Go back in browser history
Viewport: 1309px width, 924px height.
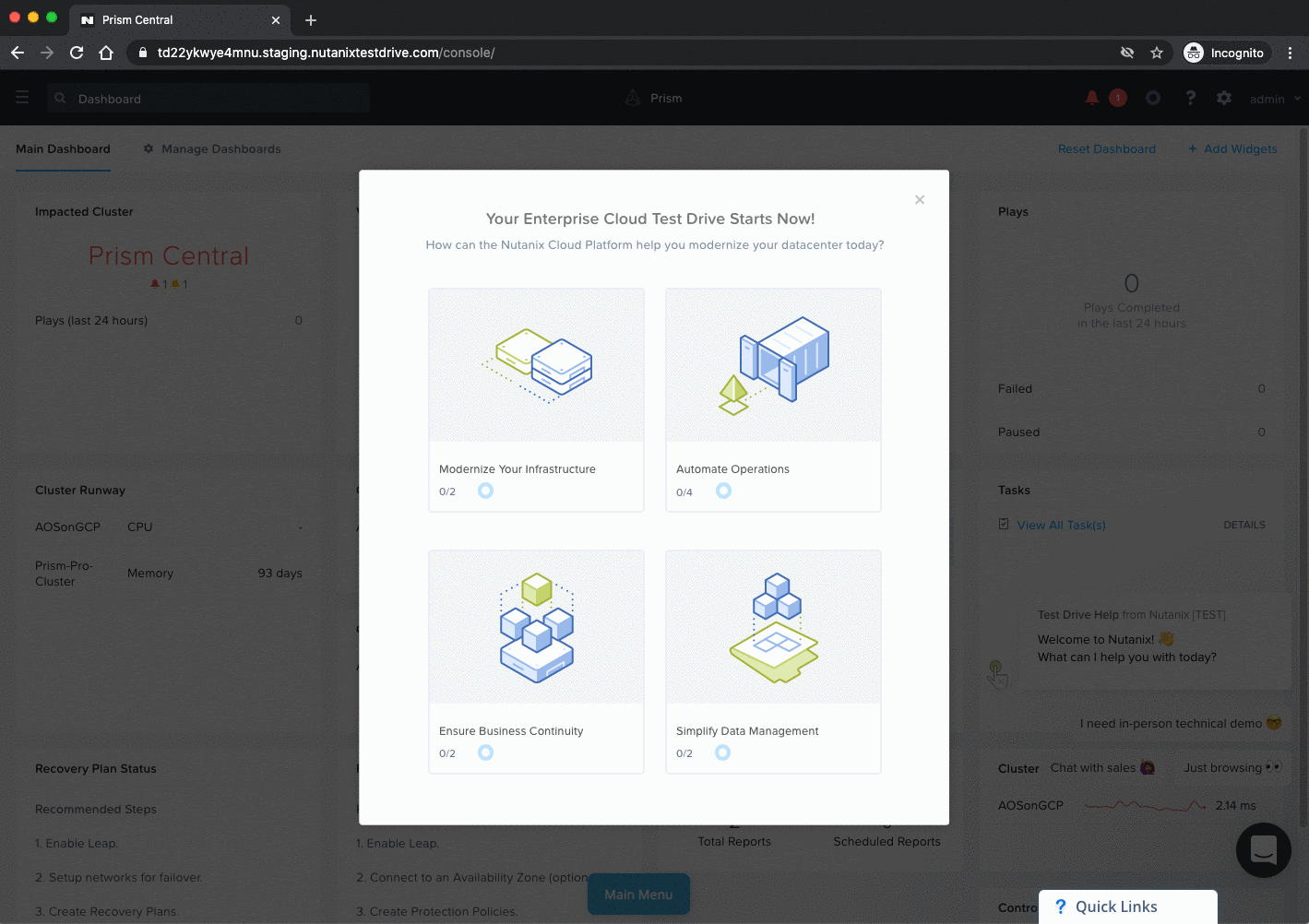(x=18, y=53)
